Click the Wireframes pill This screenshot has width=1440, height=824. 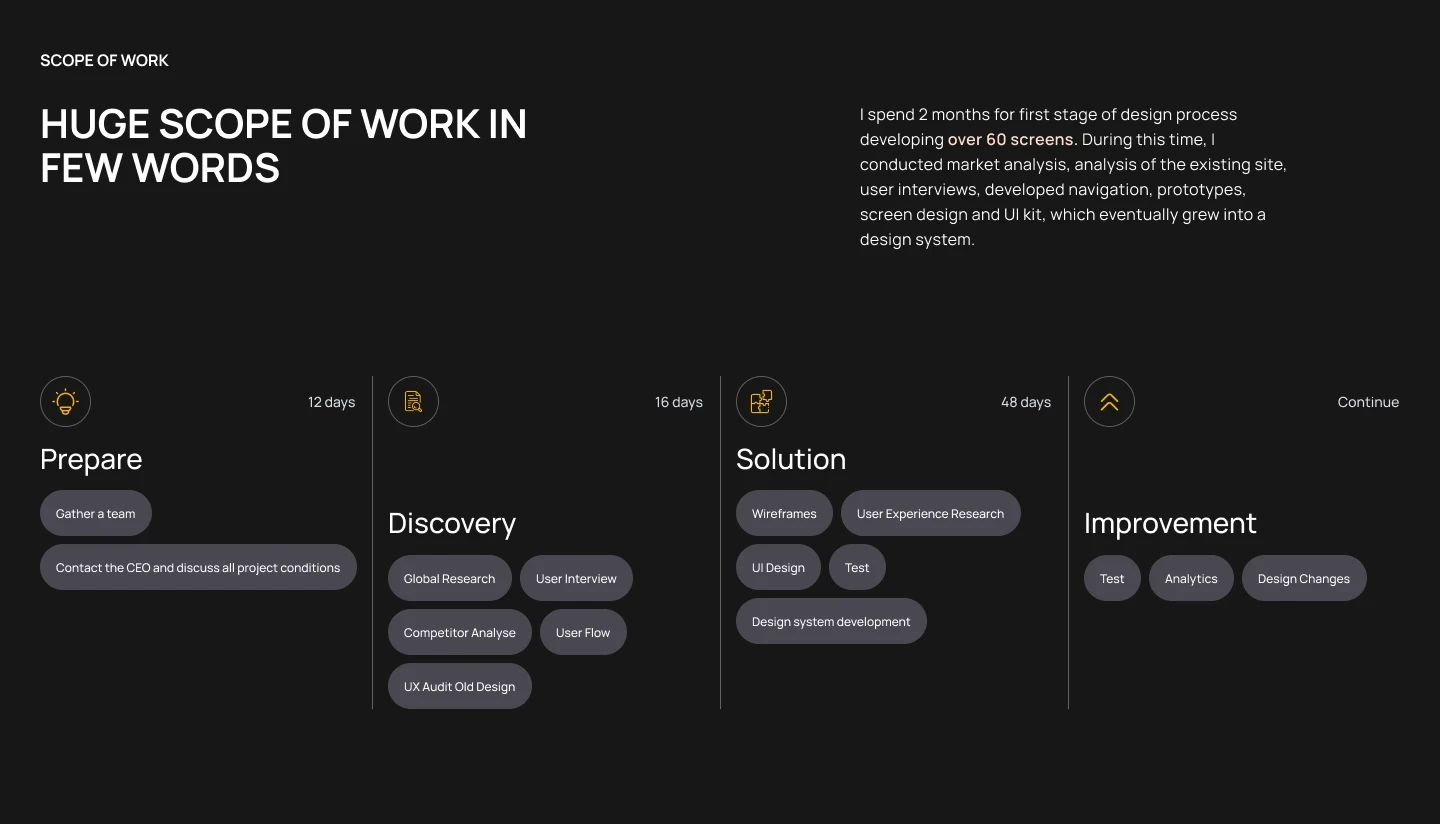click(x=784, y=513)
